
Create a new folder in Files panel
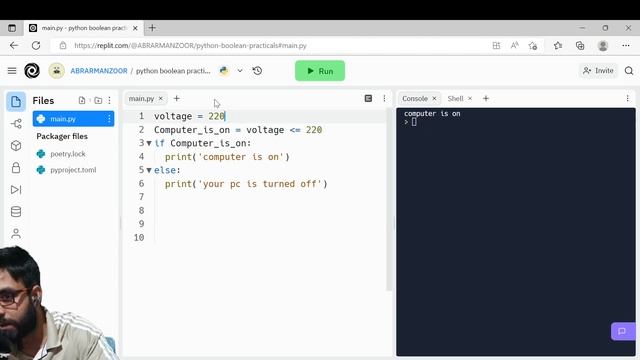[98, 100]
